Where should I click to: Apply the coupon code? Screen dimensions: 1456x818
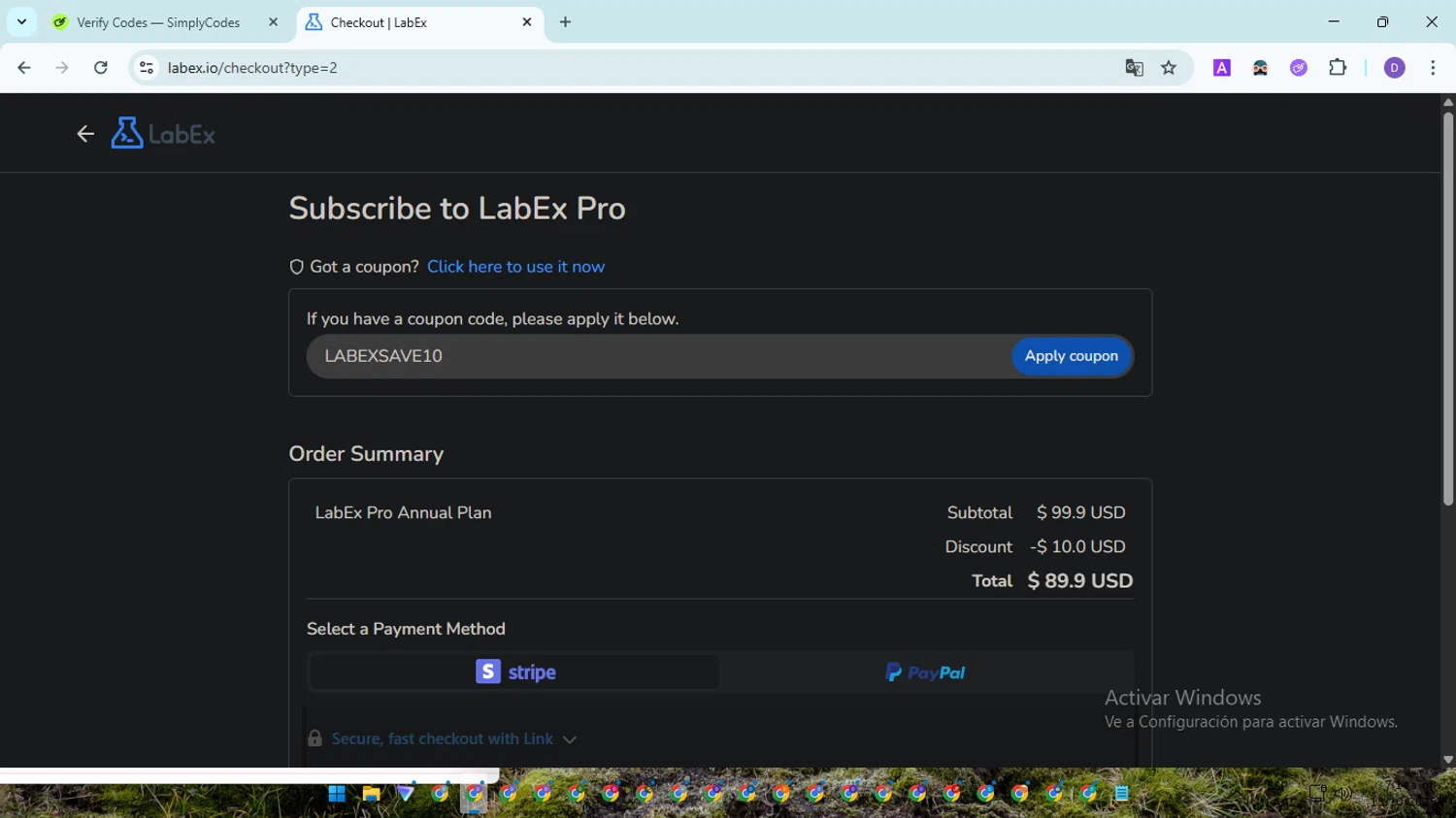[x=1072, y=356]
